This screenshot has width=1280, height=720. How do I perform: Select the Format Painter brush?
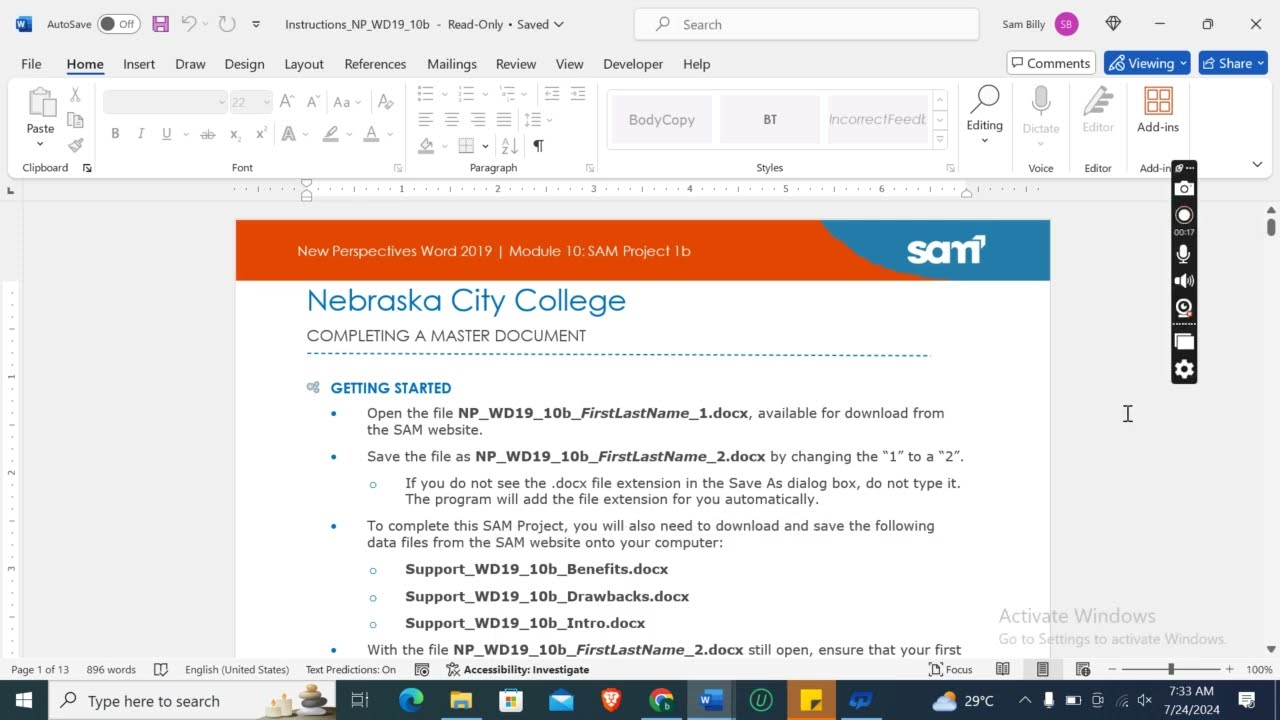(75, 145)
